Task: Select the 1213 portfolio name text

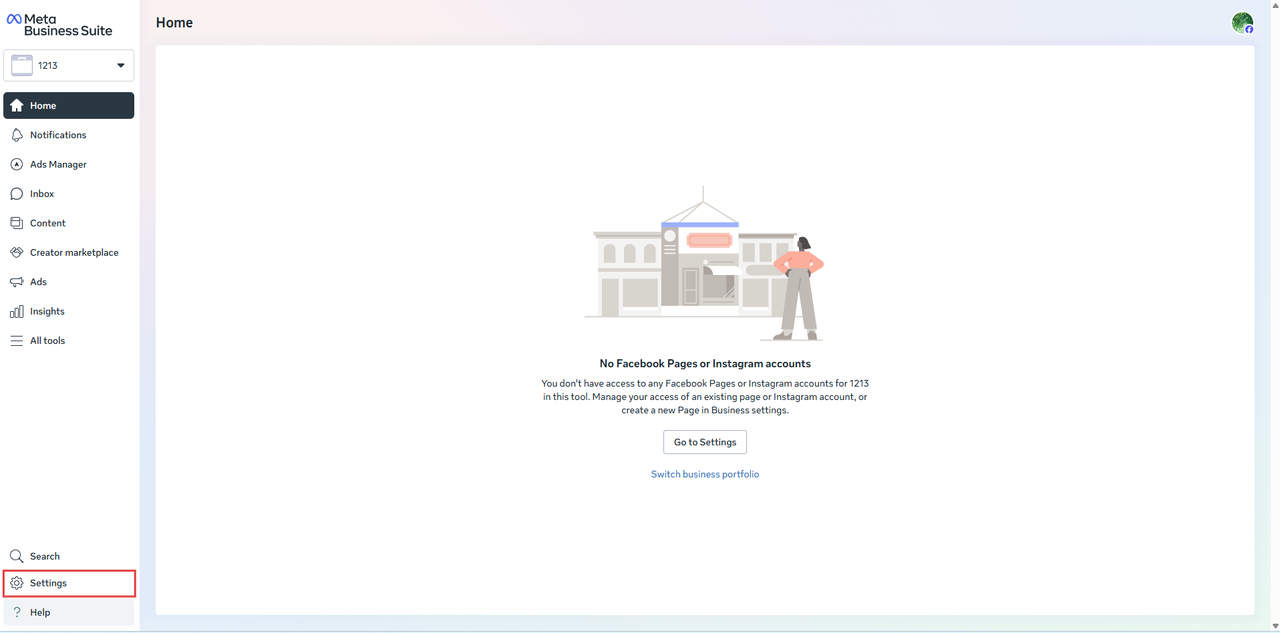Action: (48, 66)
